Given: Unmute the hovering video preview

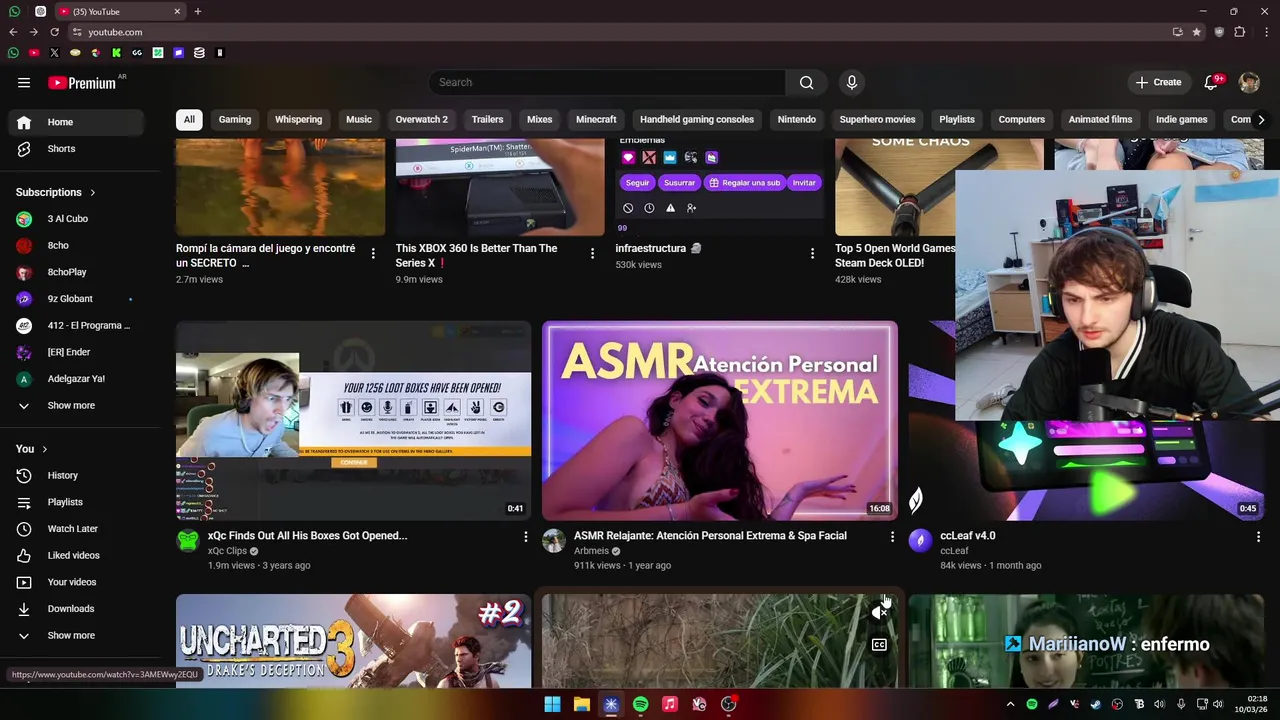Looking at the screenshot, I should coord(879,612).
